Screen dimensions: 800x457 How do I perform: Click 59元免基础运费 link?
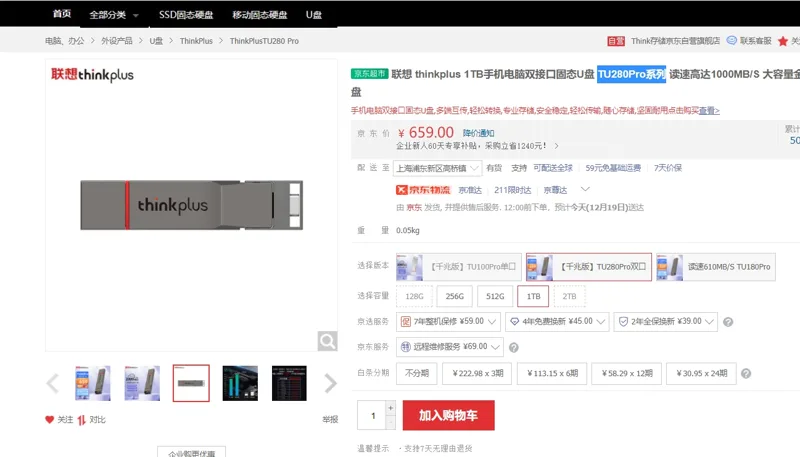click(613, 168)
